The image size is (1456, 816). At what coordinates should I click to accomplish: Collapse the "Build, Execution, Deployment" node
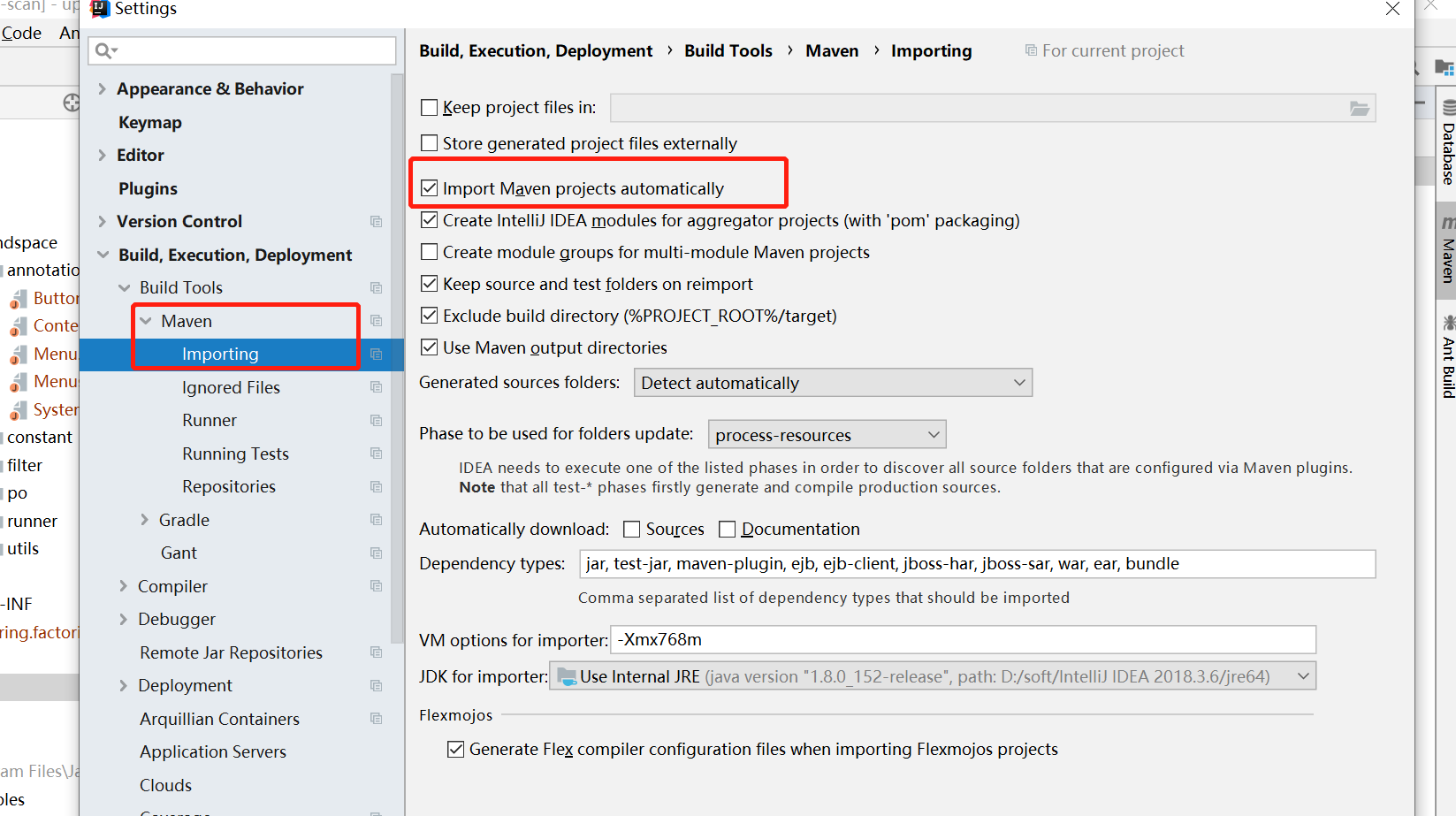[x=103, y=255]
